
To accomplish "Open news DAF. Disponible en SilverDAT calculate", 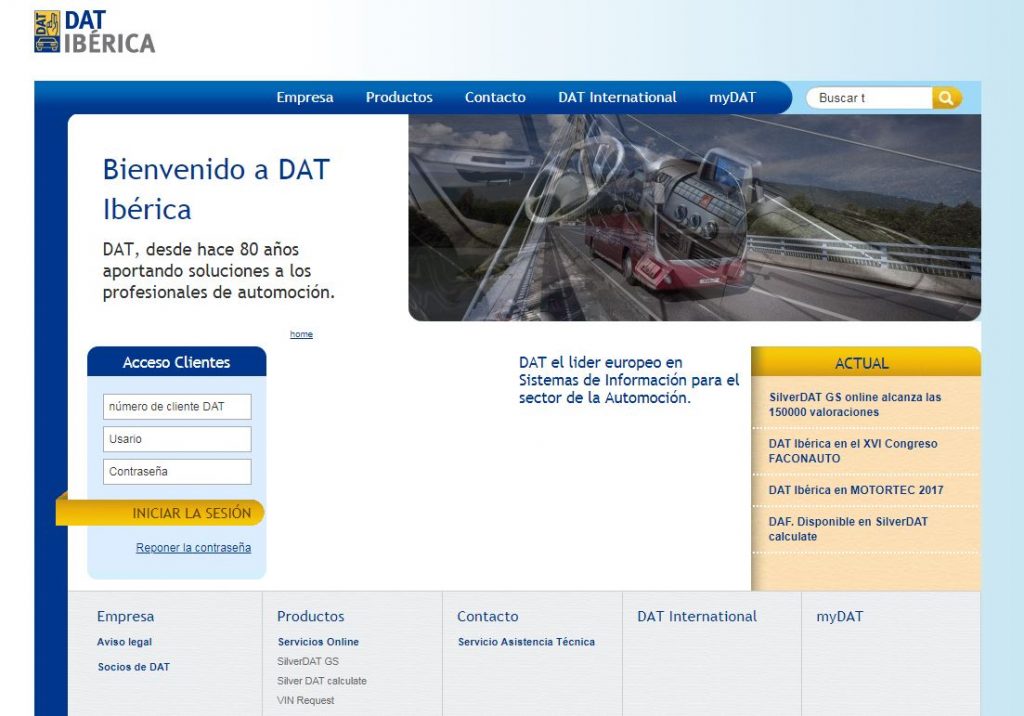I will click(848, 529).
